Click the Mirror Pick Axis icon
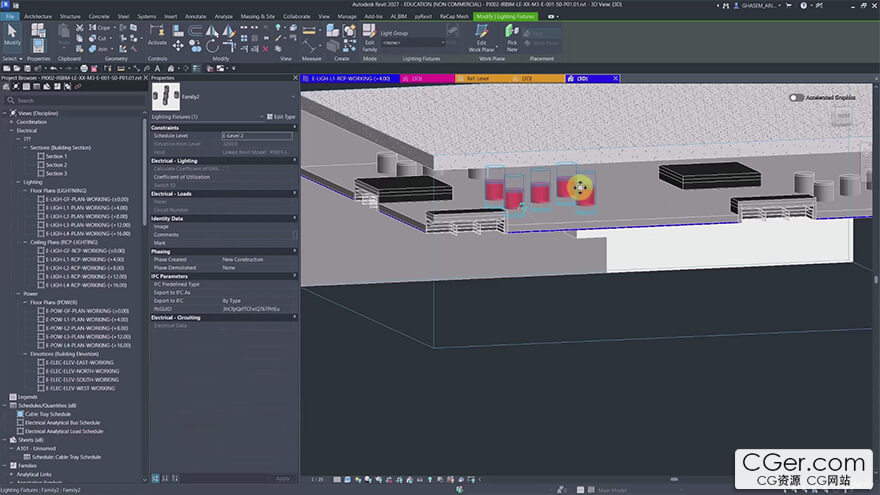 (212, 30)
